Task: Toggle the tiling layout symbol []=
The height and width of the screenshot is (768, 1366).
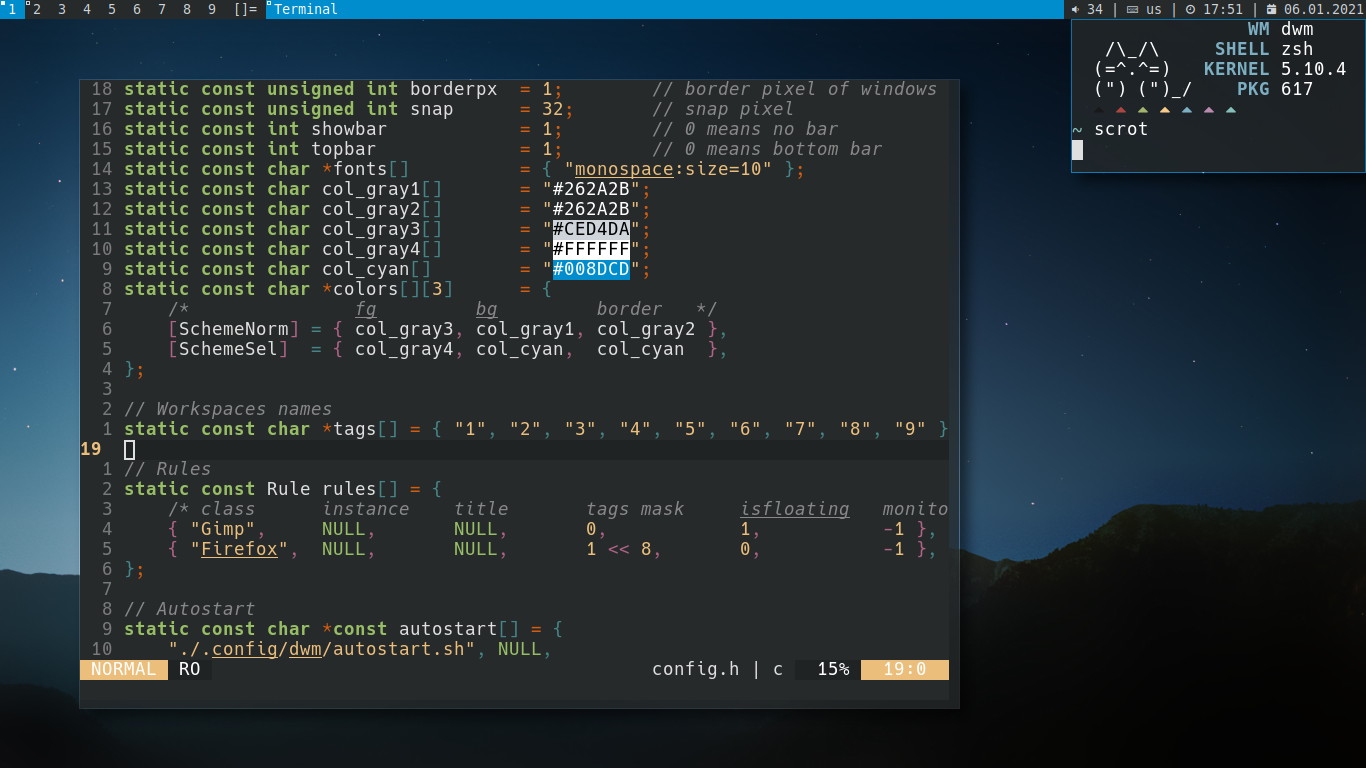Action: coord(245,9)
